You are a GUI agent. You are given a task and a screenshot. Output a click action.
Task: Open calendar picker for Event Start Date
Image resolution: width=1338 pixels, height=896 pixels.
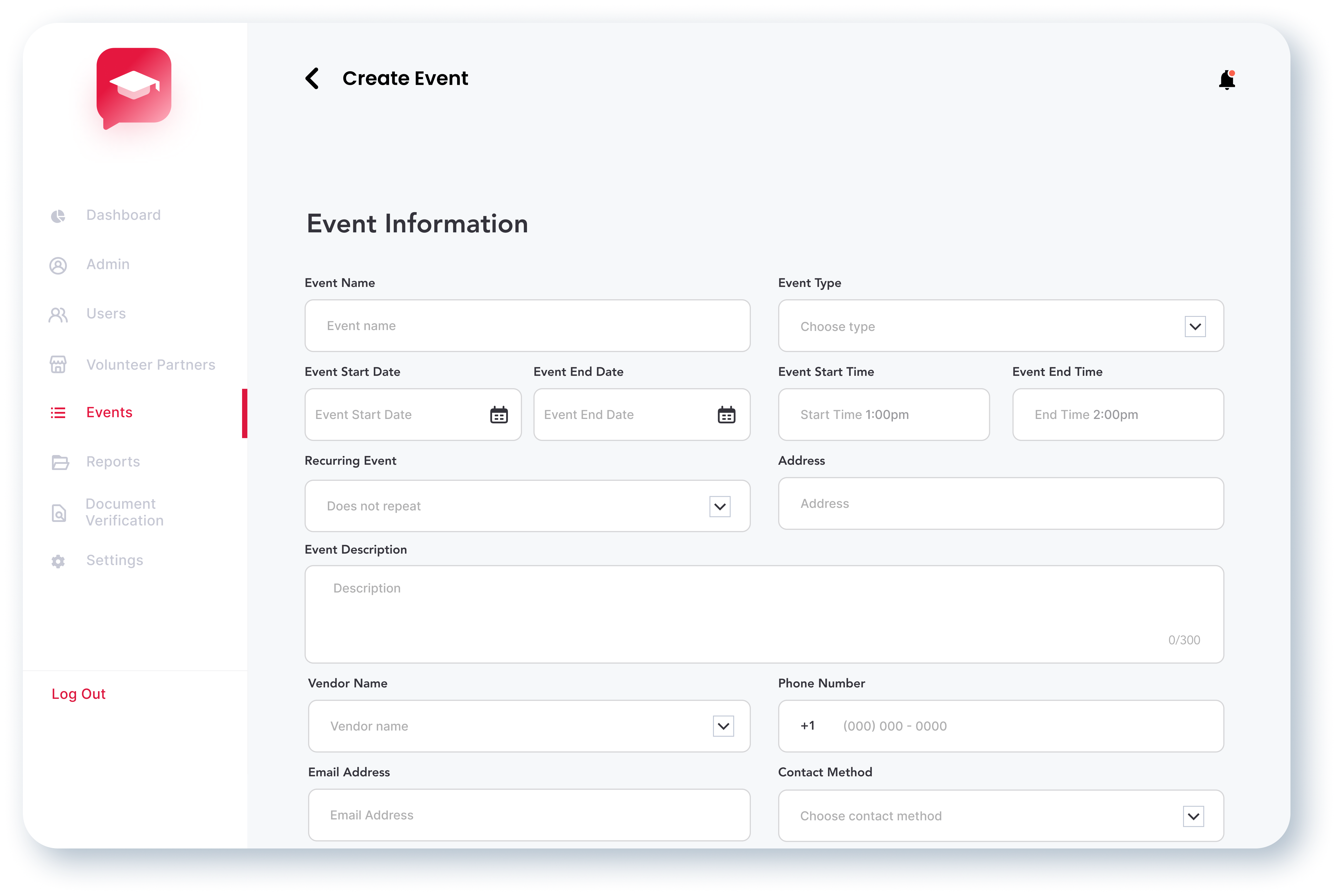coord(499,415)
